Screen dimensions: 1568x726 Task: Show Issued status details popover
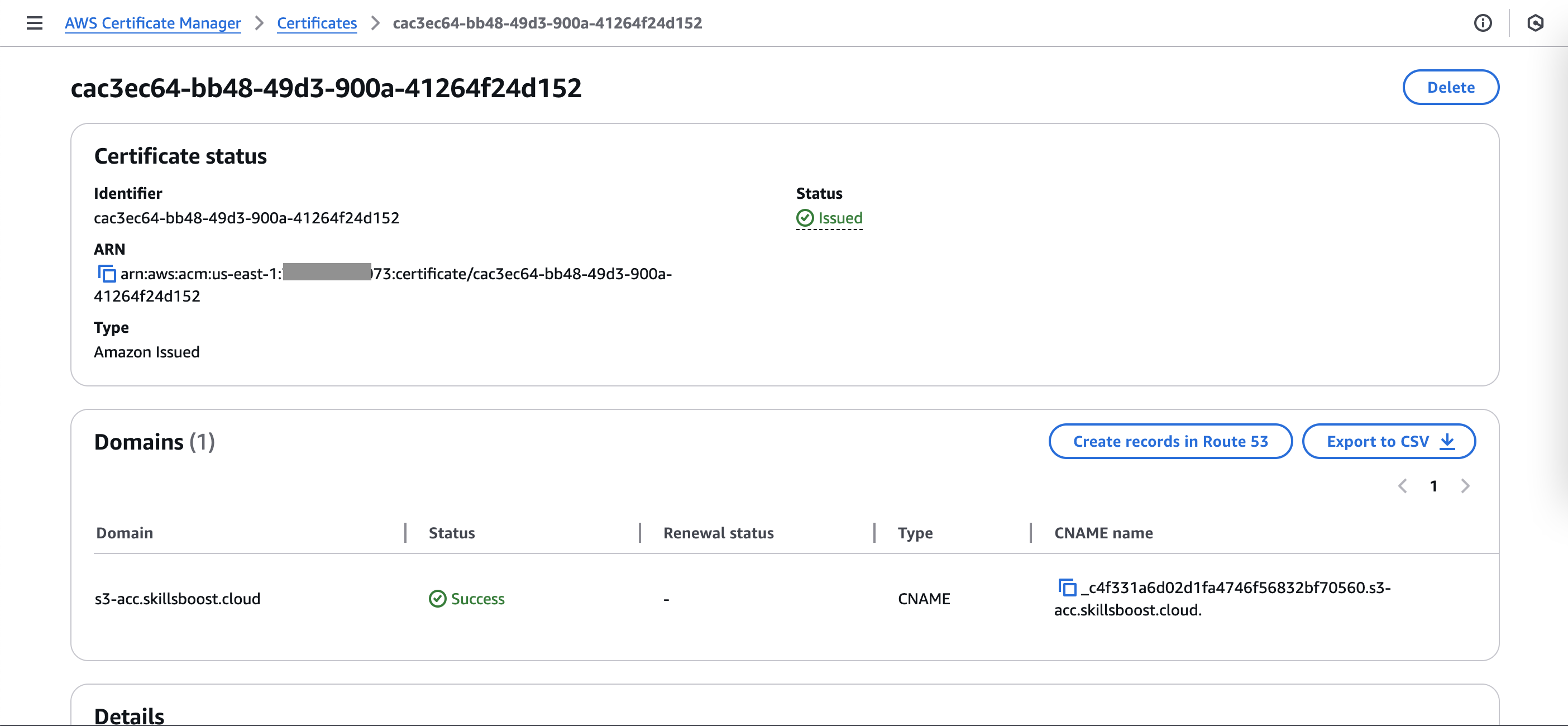point(840,218)
